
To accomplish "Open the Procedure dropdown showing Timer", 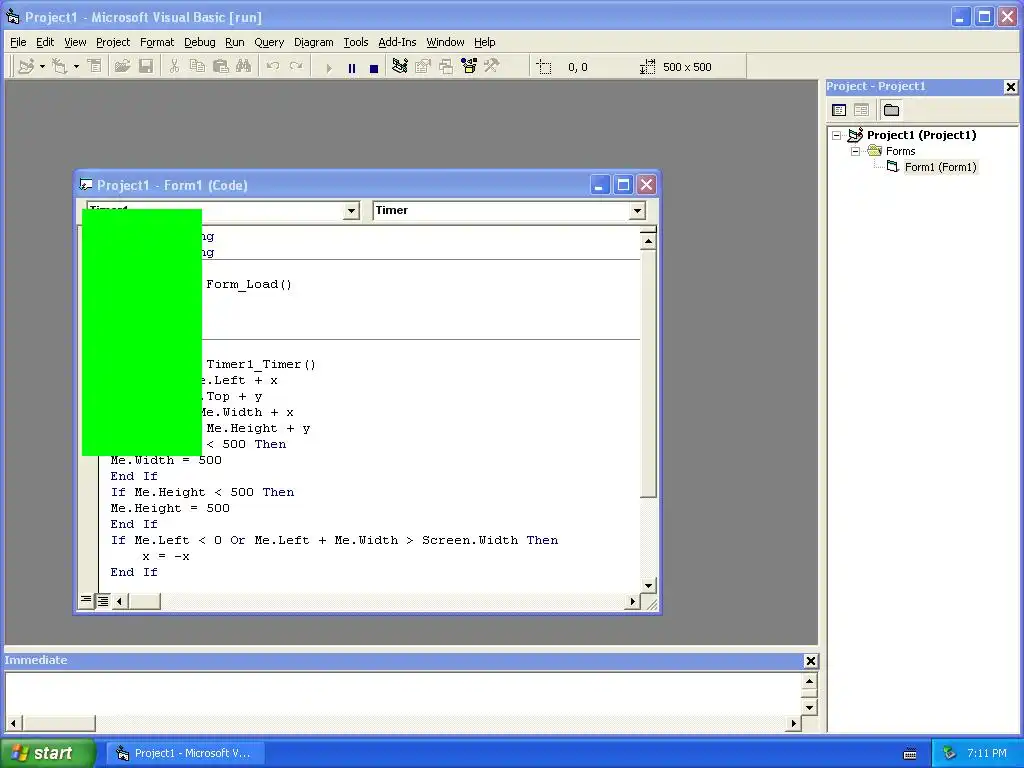I will (637, 210).
